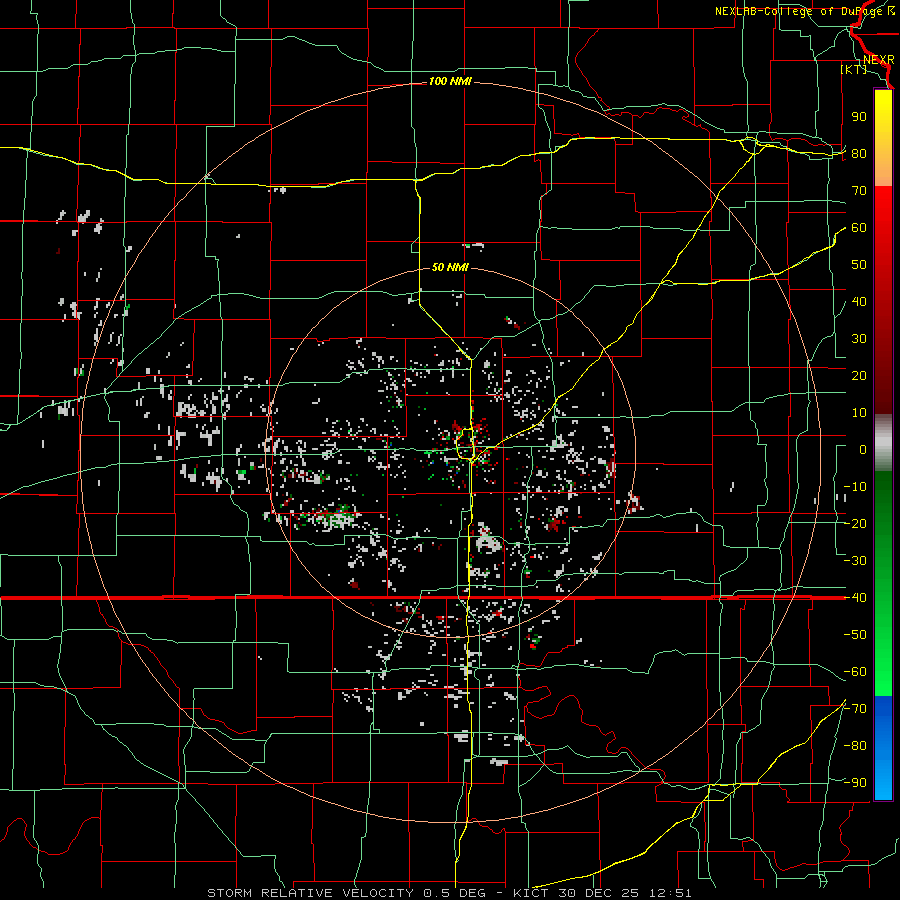This screenshot has width=900, height=900.
Task: Click the "0.5 DEG" elevation text
Action: (x=454, y=893)
